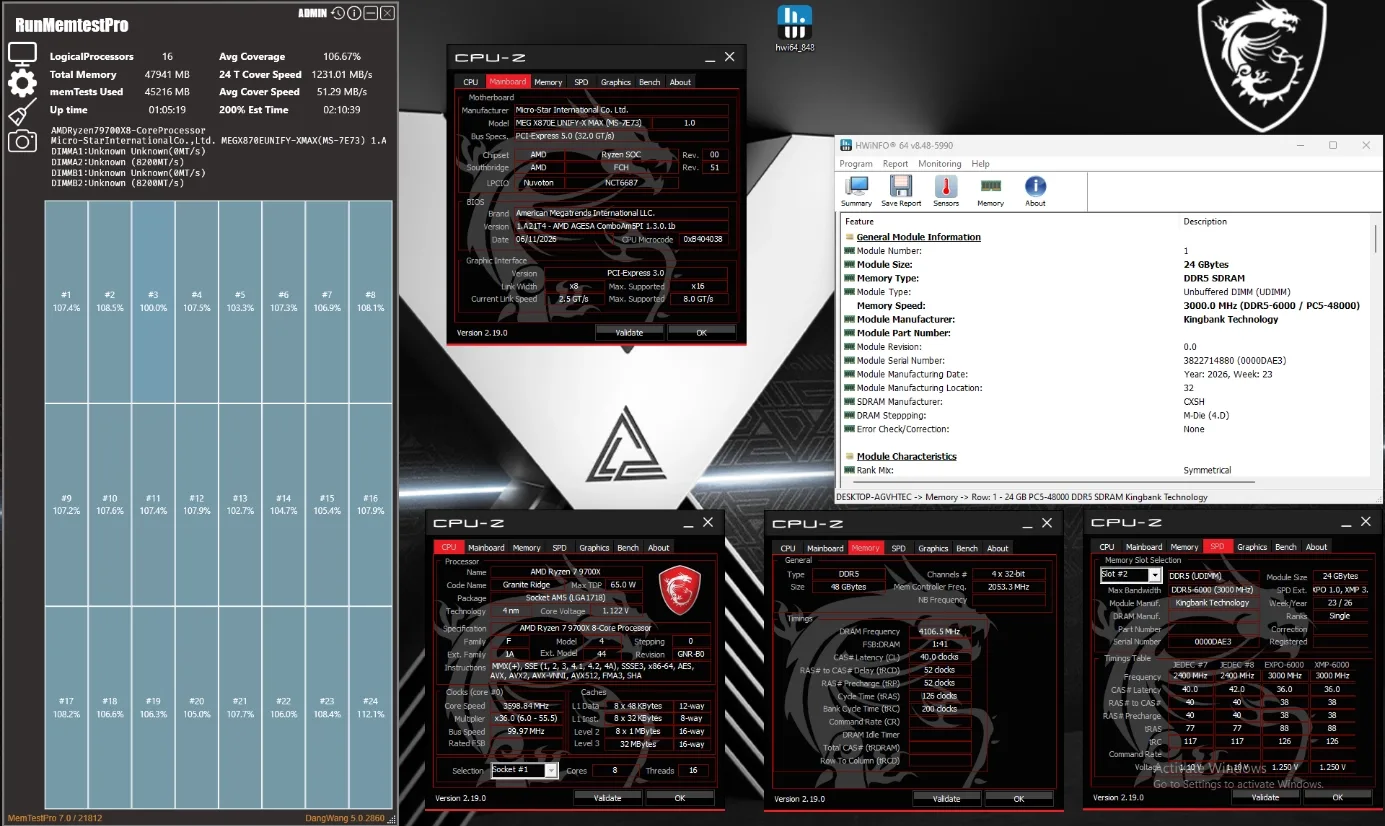Open the Program menu in HWiNFO
1385x826 pixels.
[856, 164]
